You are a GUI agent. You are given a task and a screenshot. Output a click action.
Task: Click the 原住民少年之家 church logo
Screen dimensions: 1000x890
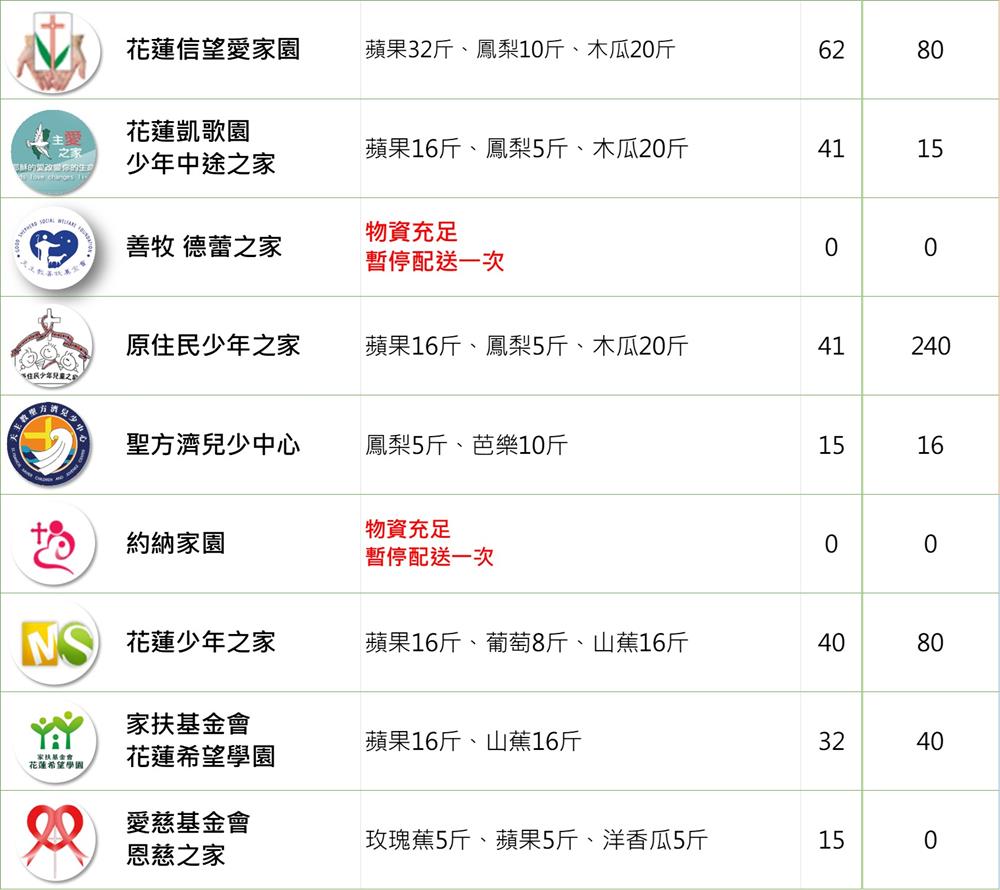pyautogui.click(x=51, y=346)
